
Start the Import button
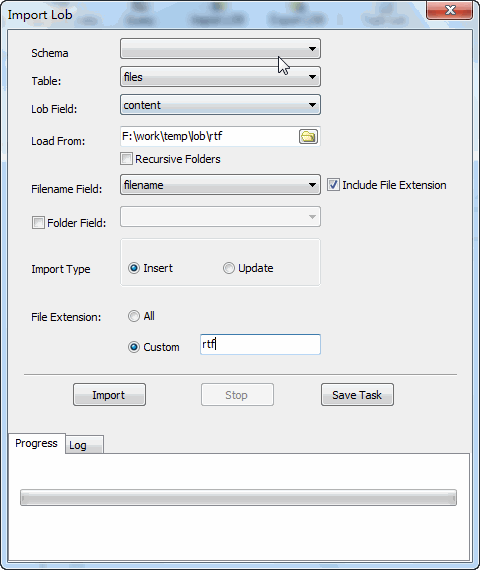pos(109,395)
